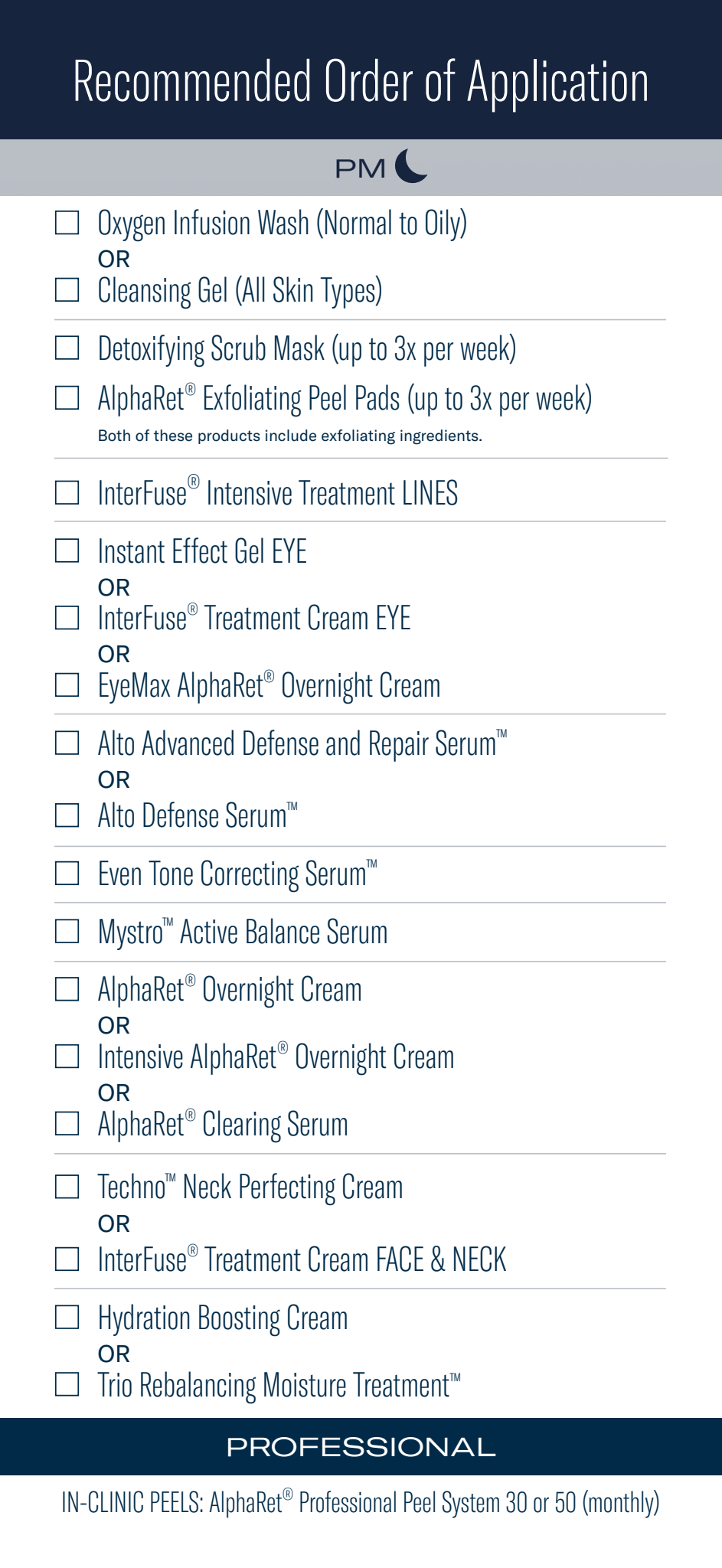Mark InterFuse Treatment Cream EYE checkbox
The height and width of the screenshot is (1568, 722).
(x=67, y=618)
